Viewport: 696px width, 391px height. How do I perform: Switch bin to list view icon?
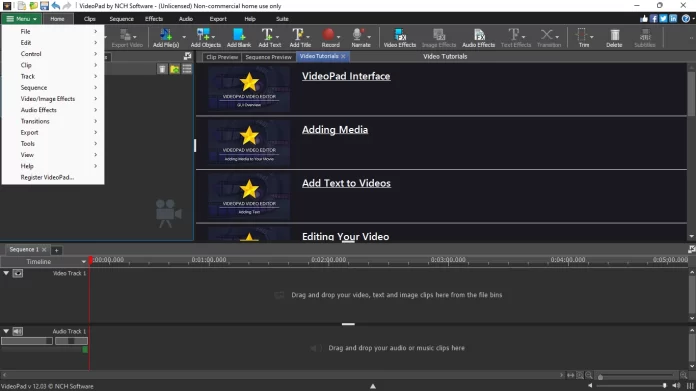click(x=187, y=69)
